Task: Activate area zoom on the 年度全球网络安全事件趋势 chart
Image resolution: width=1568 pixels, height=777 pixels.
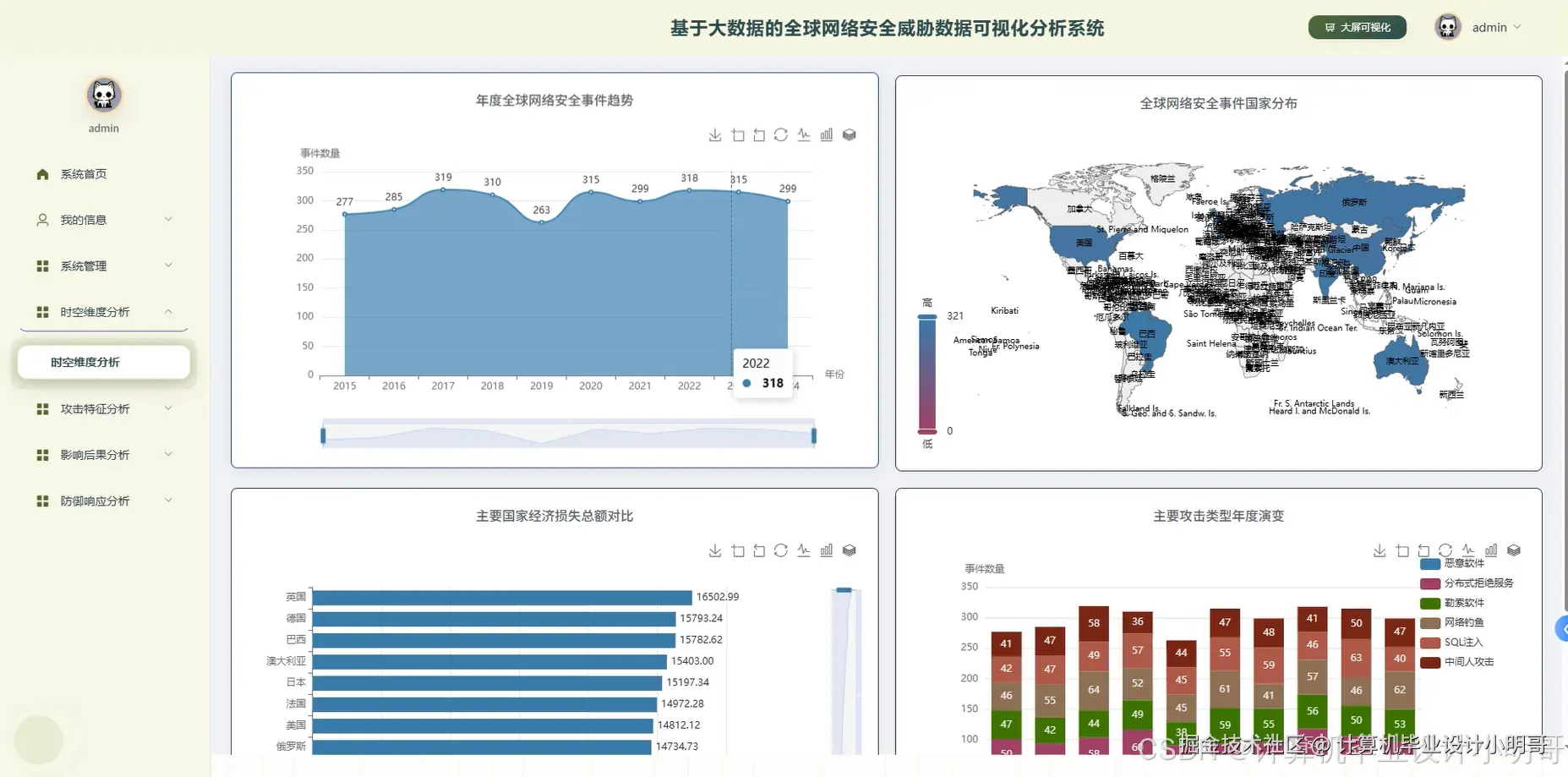Action: [738, 135]
